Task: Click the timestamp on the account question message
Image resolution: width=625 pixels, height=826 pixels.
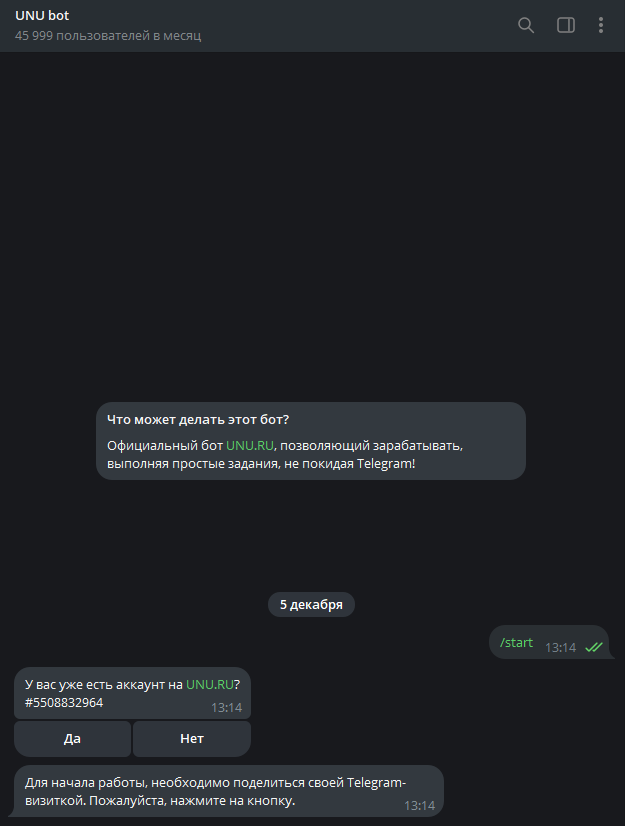Action: tap(226, 707)
